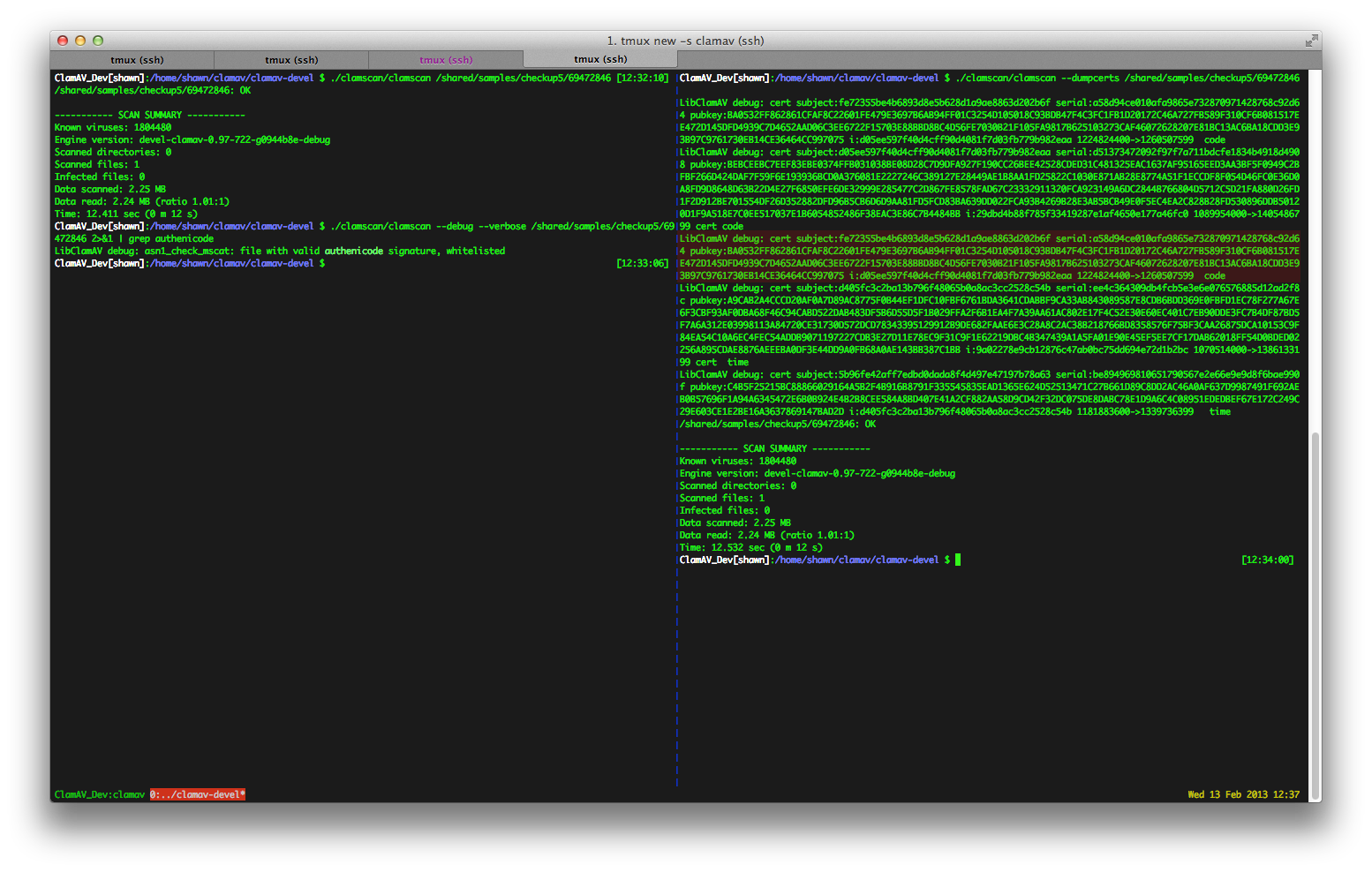Image resolution: width=1372 pixels, height=872 pixels.
Task: Click 'Known viruses: 1804480' in right pane
Action: click(x=738, y=461)
